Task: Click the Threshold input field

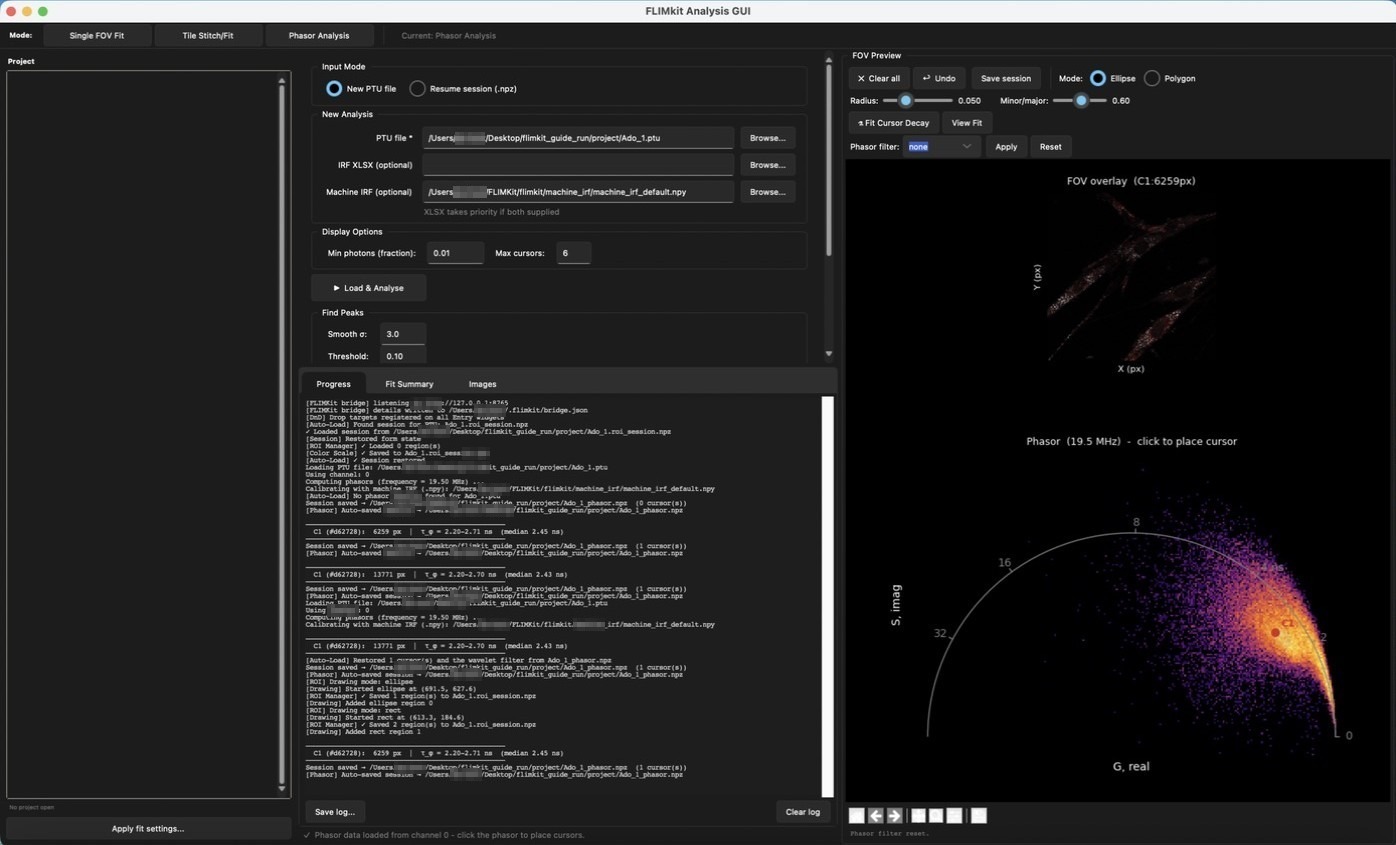Action: (403, 356)
